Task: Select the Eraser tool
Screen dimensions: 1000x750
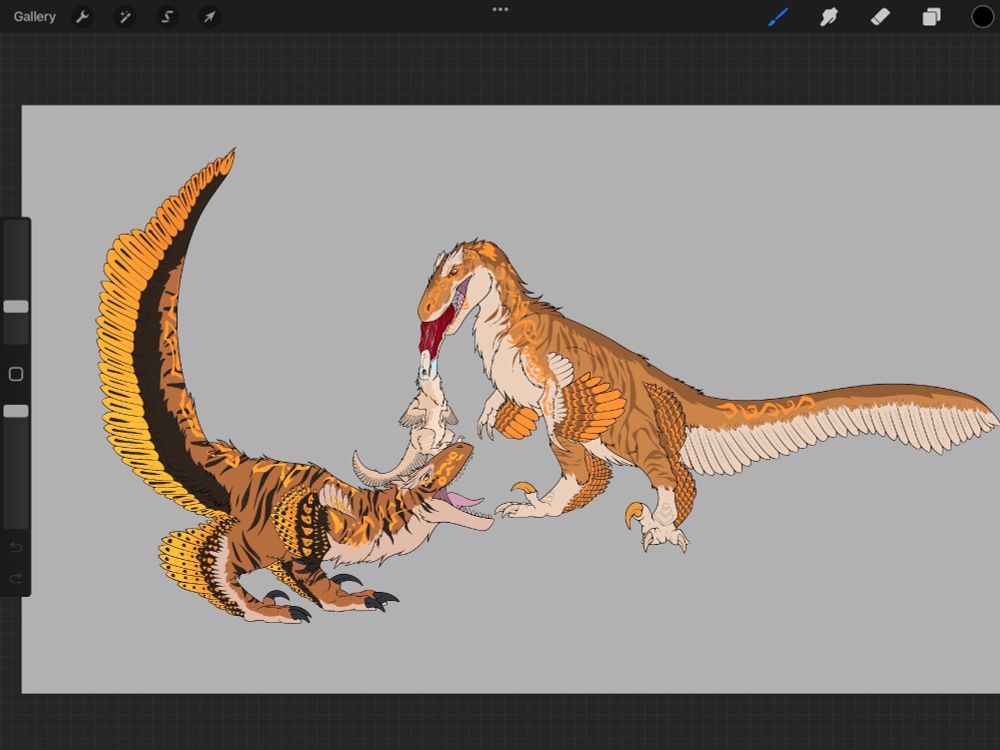Action: pyautogui.click(x=880, y=17)
